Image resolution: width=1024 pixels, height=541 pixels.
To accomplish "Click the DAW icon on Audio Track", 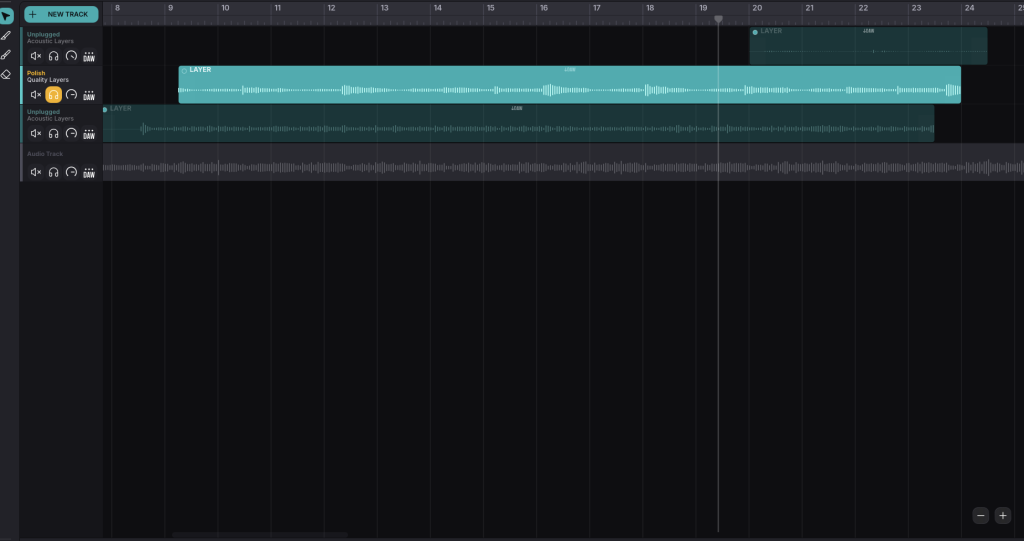I will (x=89, y=173).
